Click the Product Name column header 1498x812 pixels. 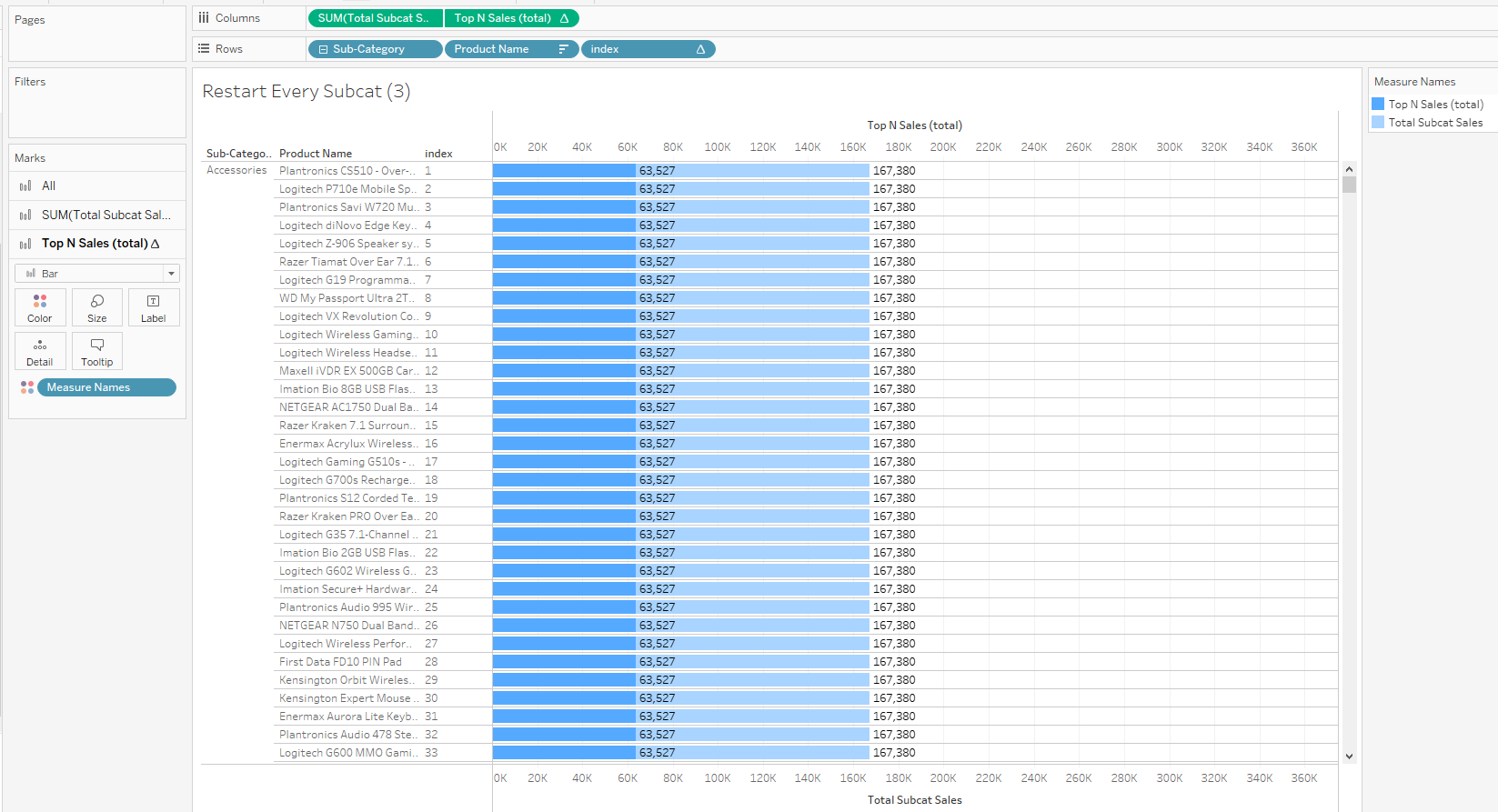(x=316, y=154)
